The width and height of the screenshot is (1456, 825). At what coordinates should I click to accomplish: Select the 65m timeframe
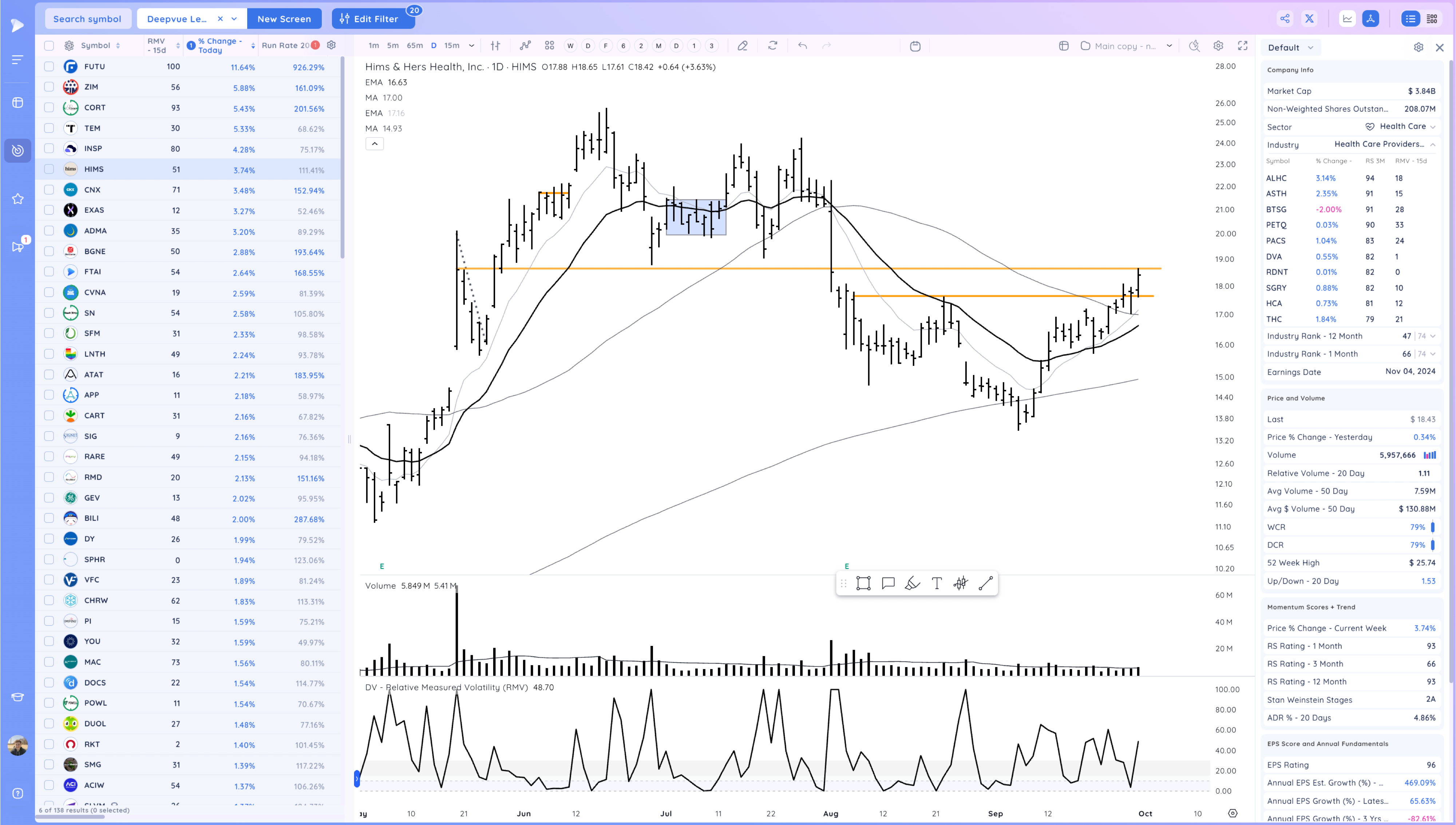415,46
